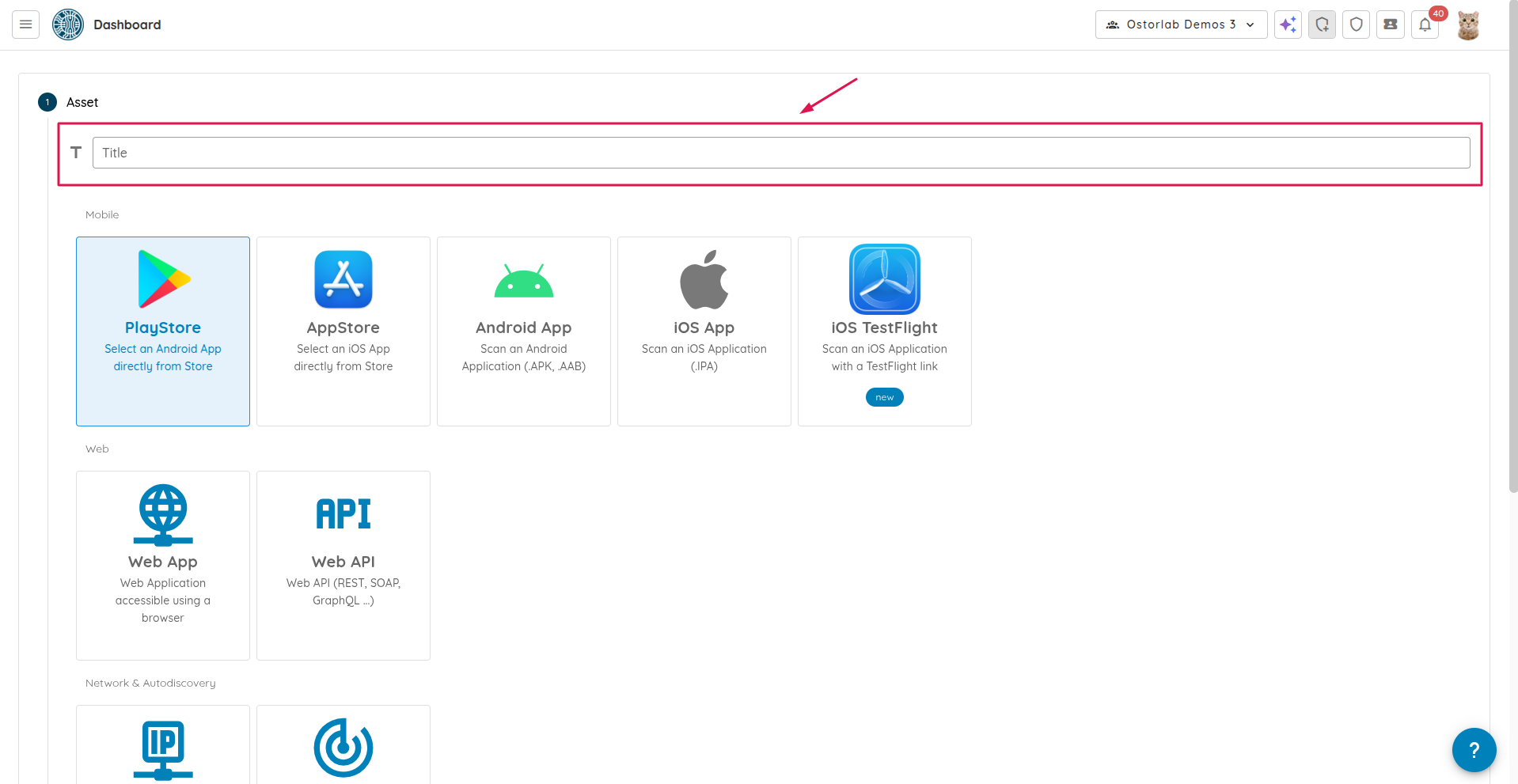The height and width of the screenshot is (784, 1518).
Task: Click the Ostorlab logo in the header
Action: tap(68, 25)
